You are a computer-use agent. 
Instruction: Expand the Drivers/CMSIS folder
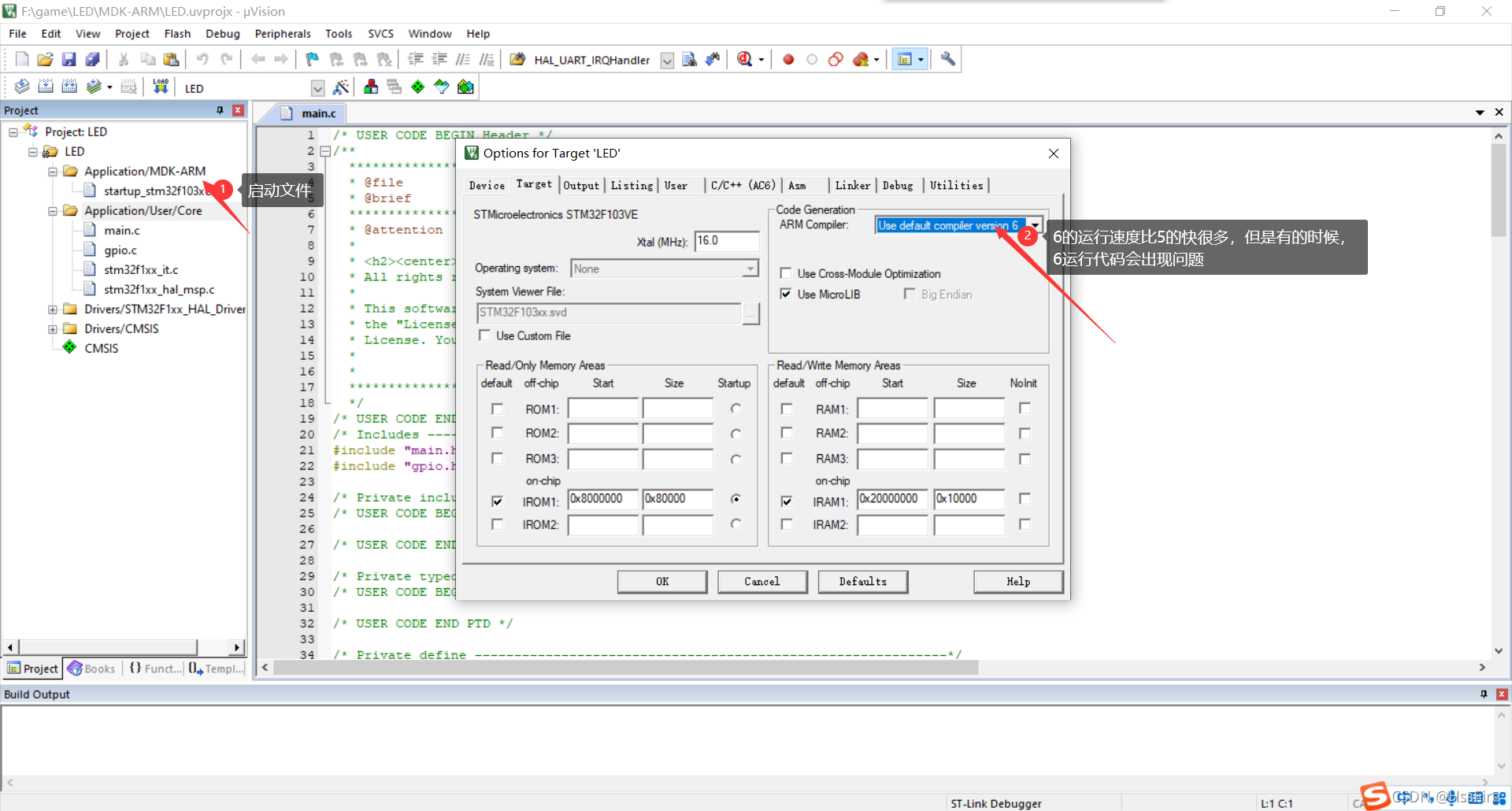tap(53, 329)
